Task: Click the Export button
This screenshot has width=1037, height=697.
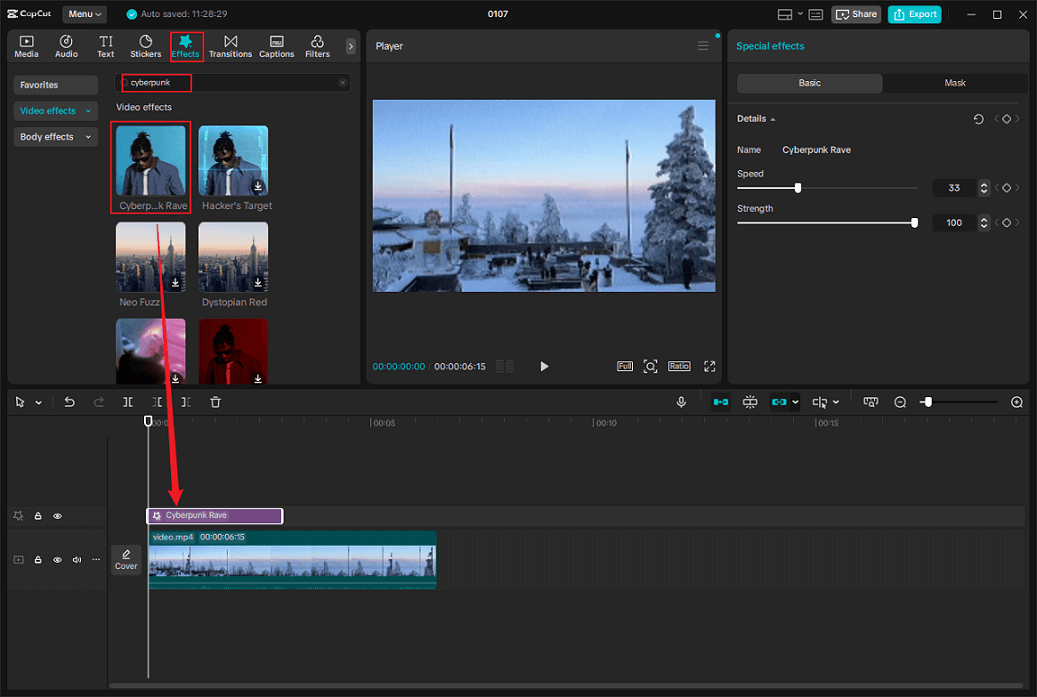Action: click(x=914, y=14)
